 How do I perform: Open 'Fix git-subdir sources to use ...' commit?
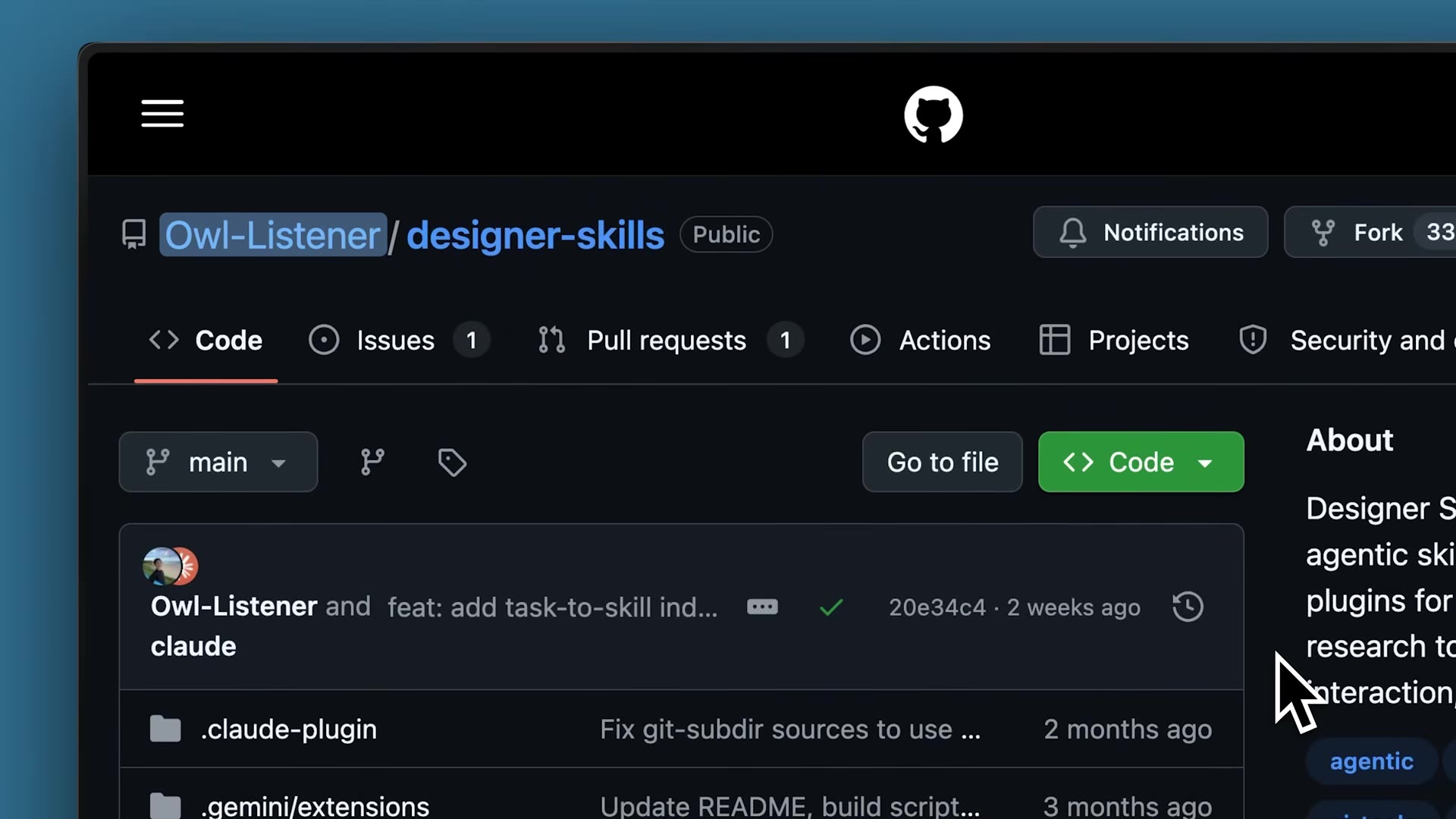pos(790,729)
